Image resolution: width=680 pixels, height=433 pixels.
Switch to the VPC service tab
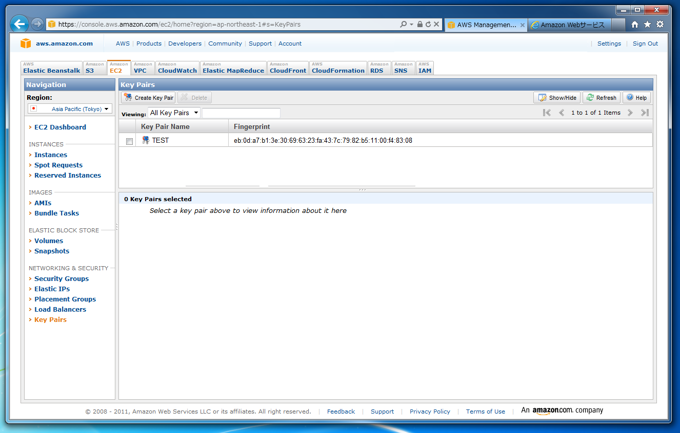[x=143, y=68]
